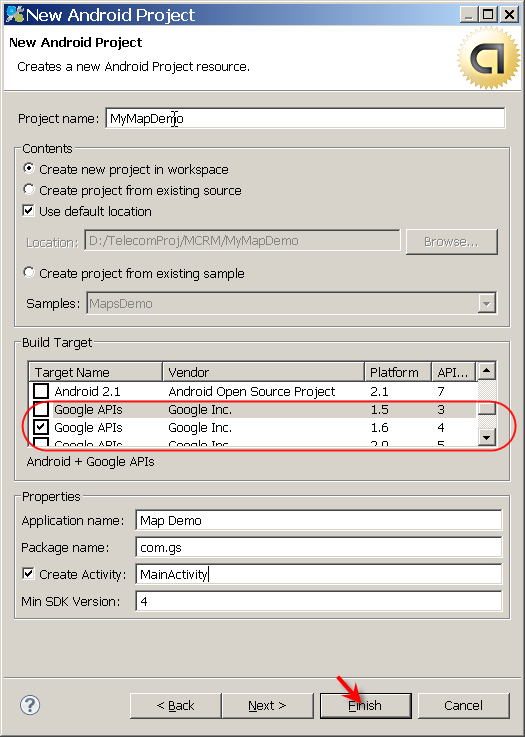Click the Create Activity name field
Image resolution: width=525 pixels, height=737 pixels.
[x=319, y=574]
